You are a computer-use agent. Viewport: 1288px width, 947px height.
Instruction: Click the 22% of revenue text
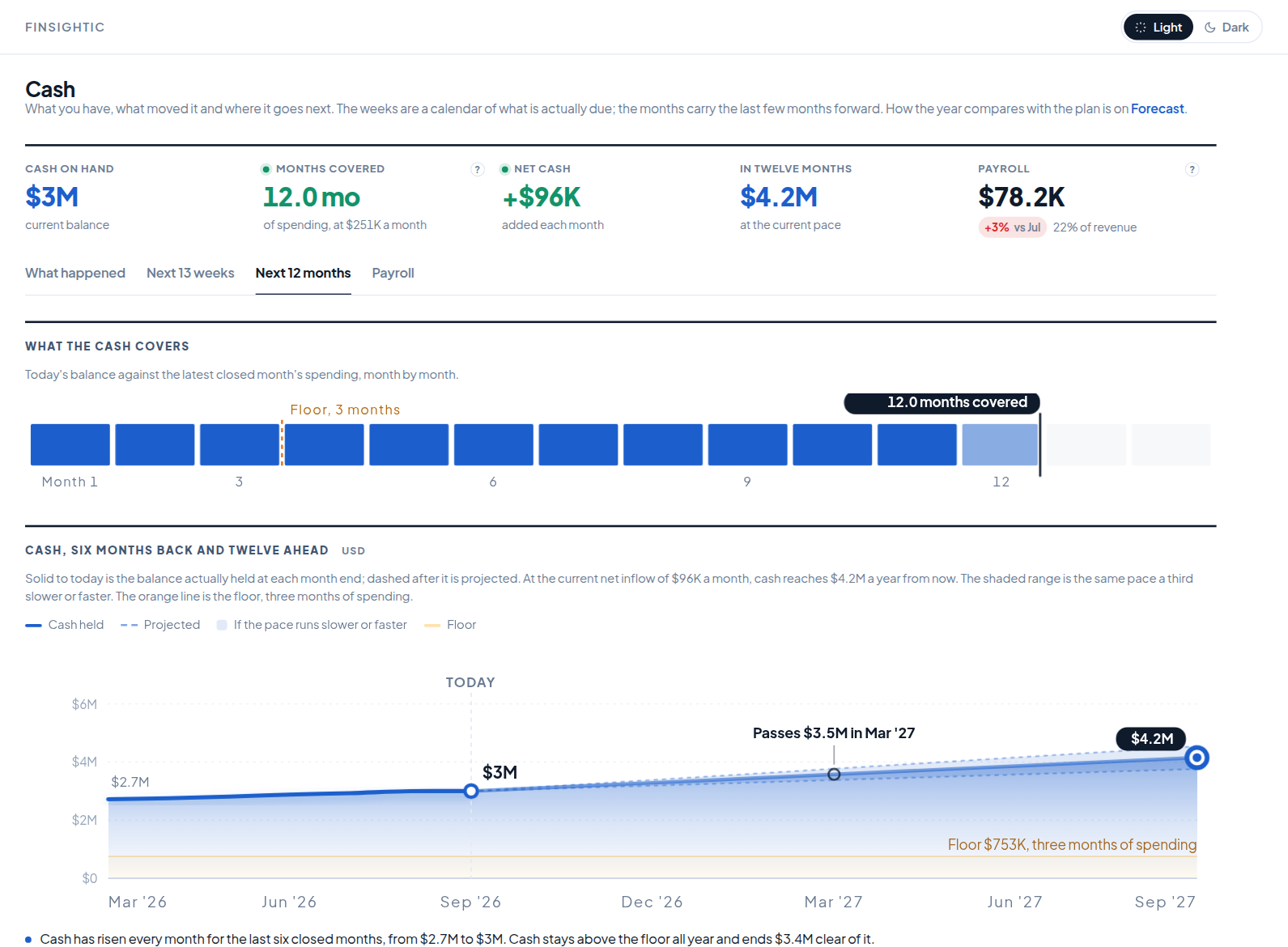1095,227
